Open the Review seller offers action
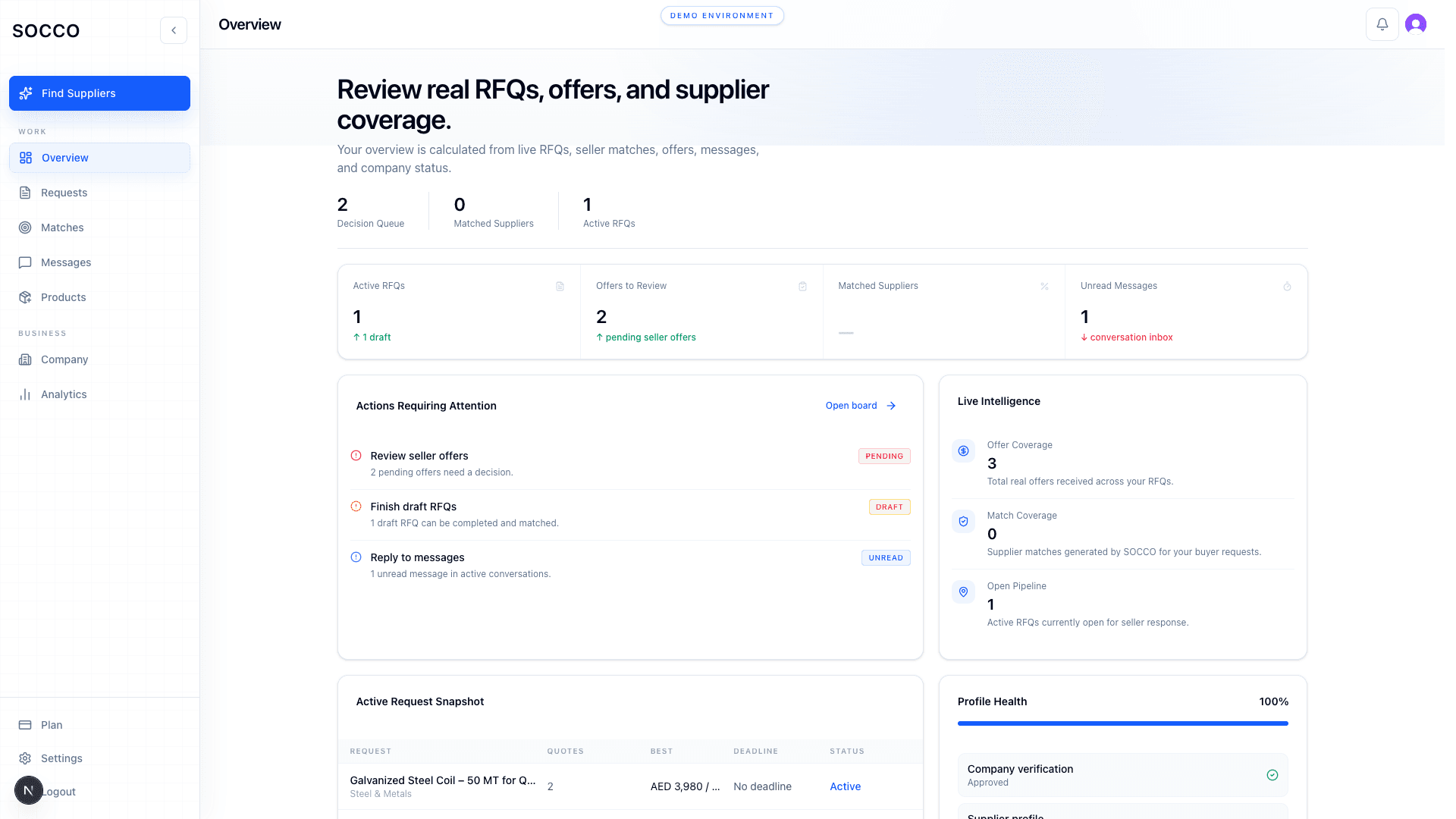The width and height of the screenshot is (1456, 819). click(630, 463)
